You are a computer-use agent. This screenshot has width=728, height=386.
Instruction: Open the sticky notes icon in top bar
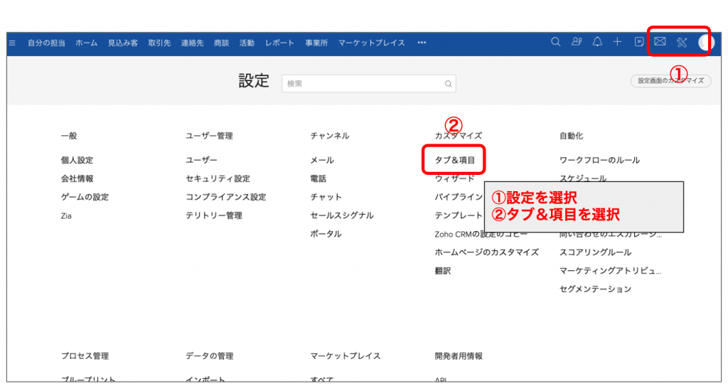[x=639, y=42]
